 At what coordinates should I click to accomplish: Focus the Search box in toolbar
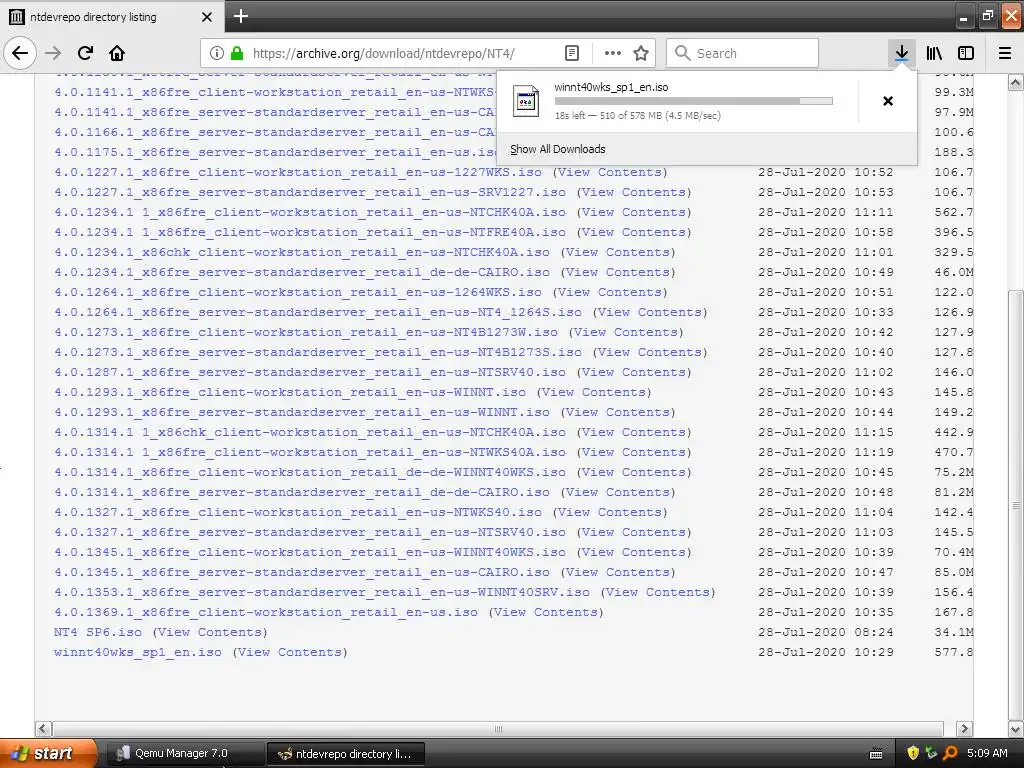point(743,53)
